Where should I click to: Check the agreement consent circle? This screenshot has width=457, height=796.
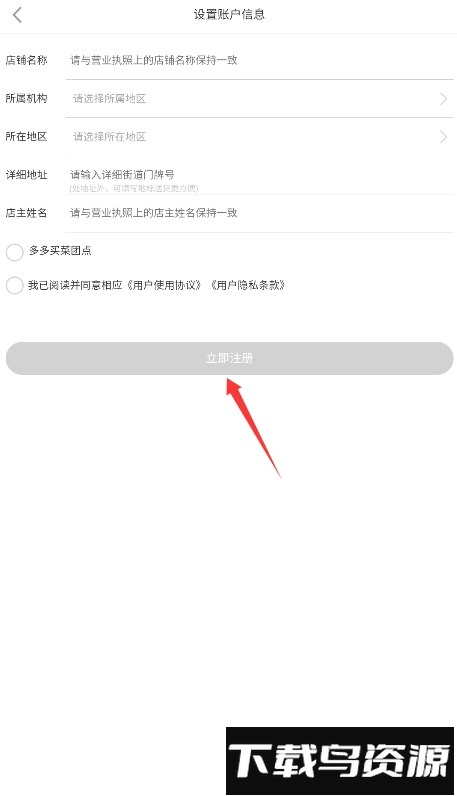pyautogui.click(x=14, y=285)
